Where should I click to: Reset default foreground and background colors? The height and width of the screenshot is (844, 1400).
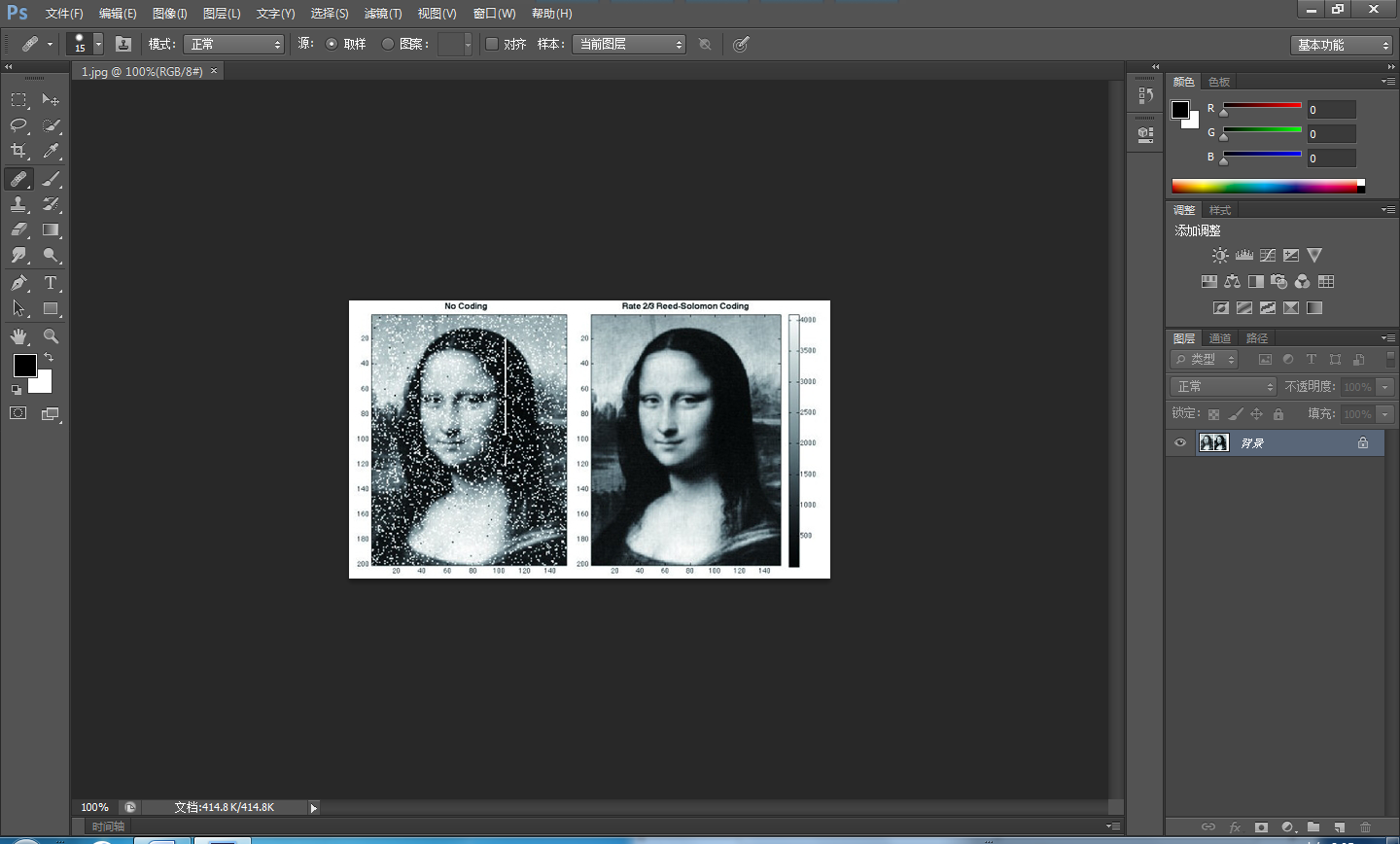click(17, 390)
